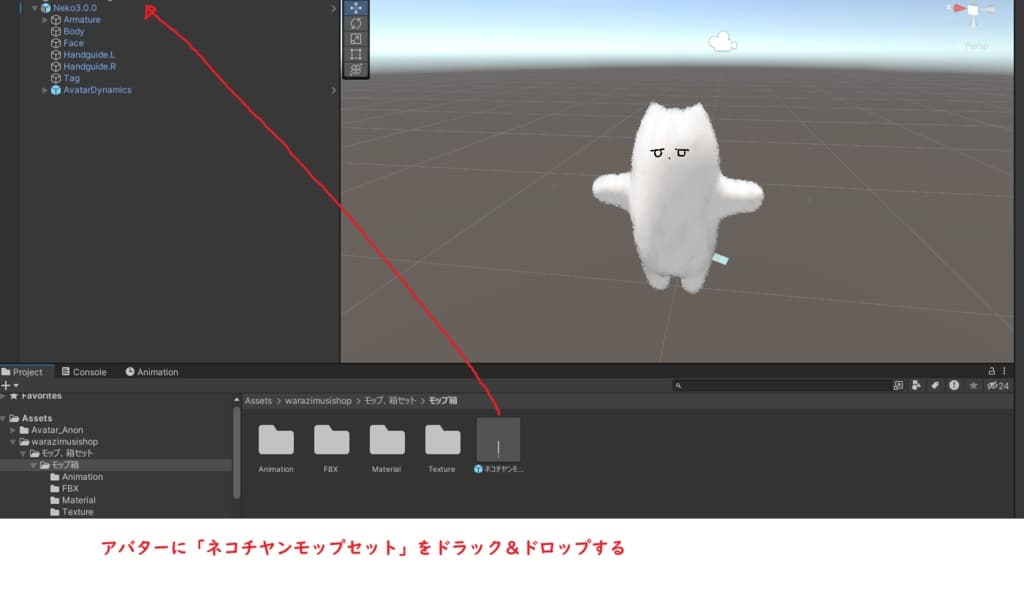
Task: Select the Rect Transform tool
Action: 356,55
